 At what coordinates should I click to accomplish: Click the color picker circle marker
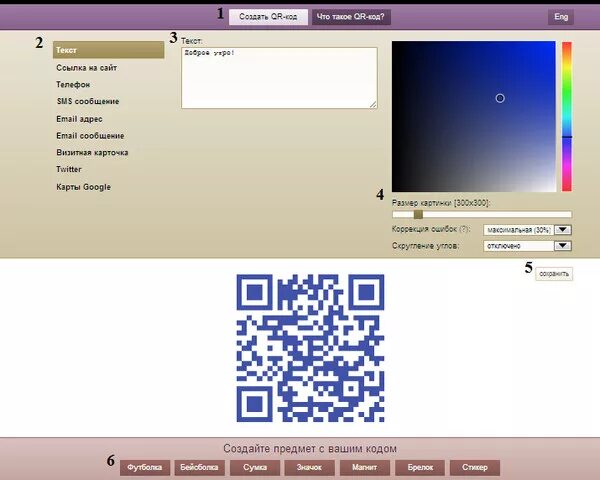click(500, 98)
